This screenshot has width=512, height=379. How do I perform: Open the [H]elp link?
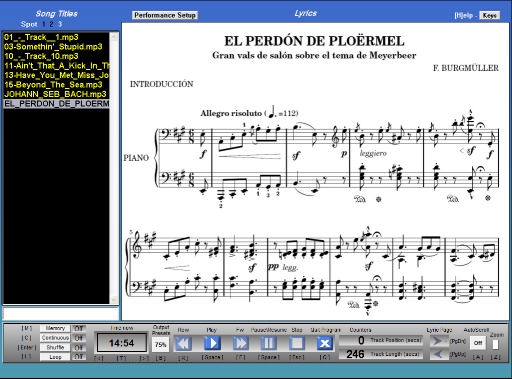[464, 15]
